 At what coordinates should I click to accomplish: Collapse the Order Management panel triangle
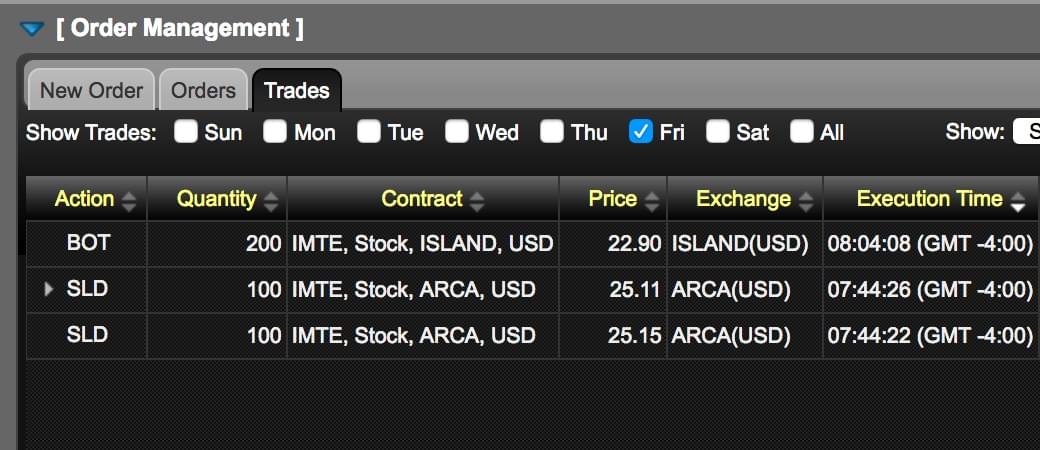tap(32, 29)
